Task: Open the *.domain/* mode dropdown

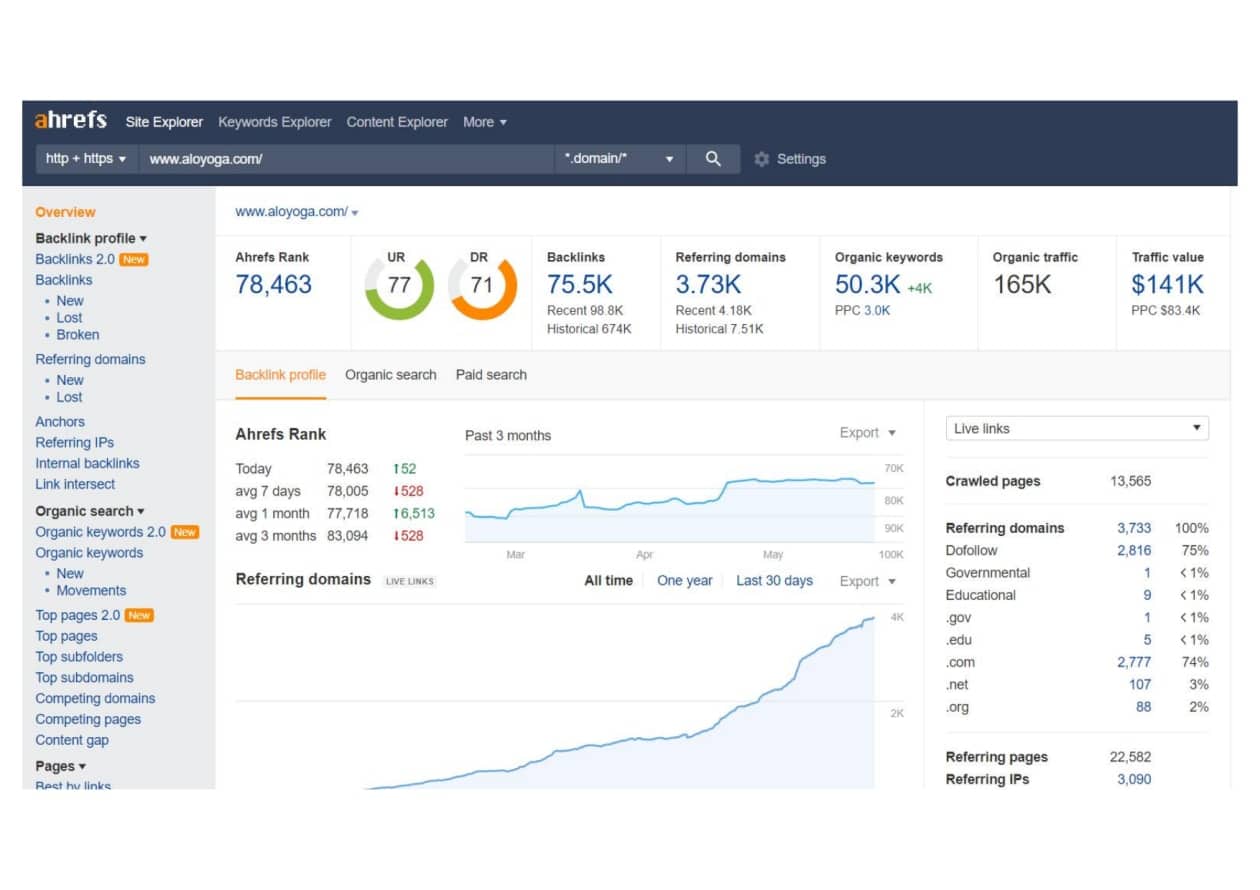Action: click(620, 159)
